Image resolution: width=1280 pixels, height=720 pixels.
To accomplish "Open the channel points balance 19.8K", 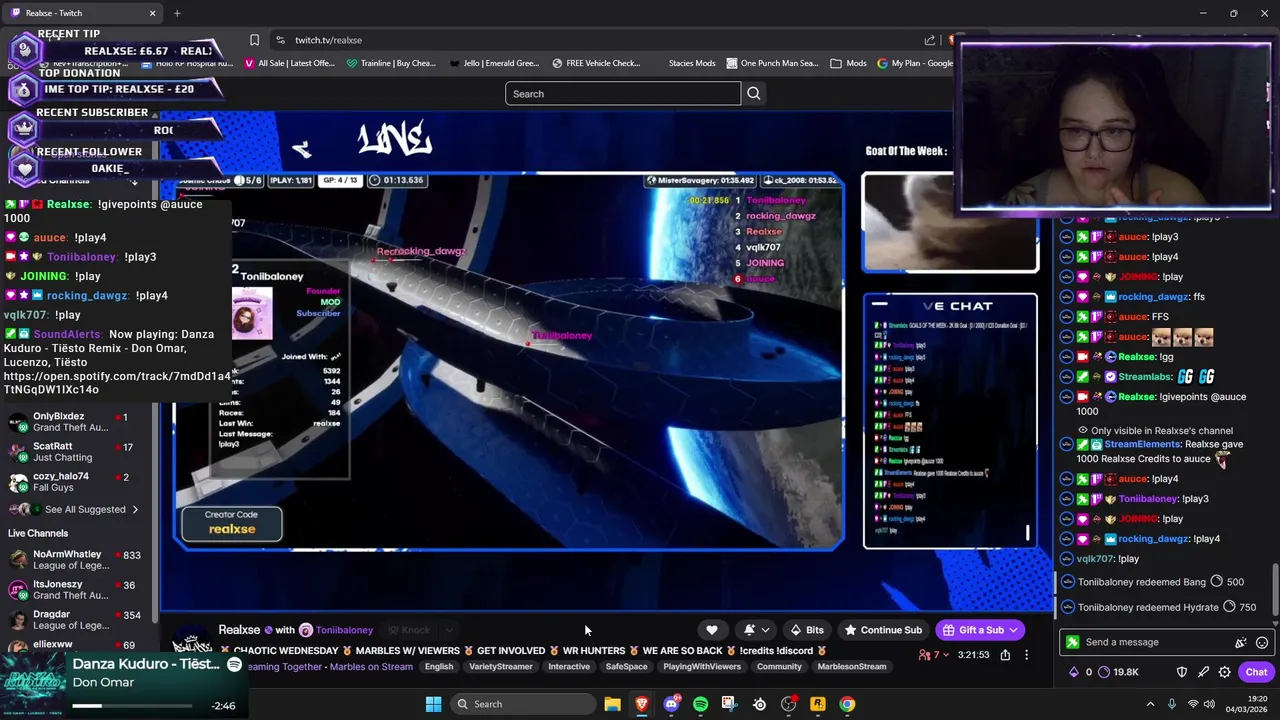I will point(1119,672).
